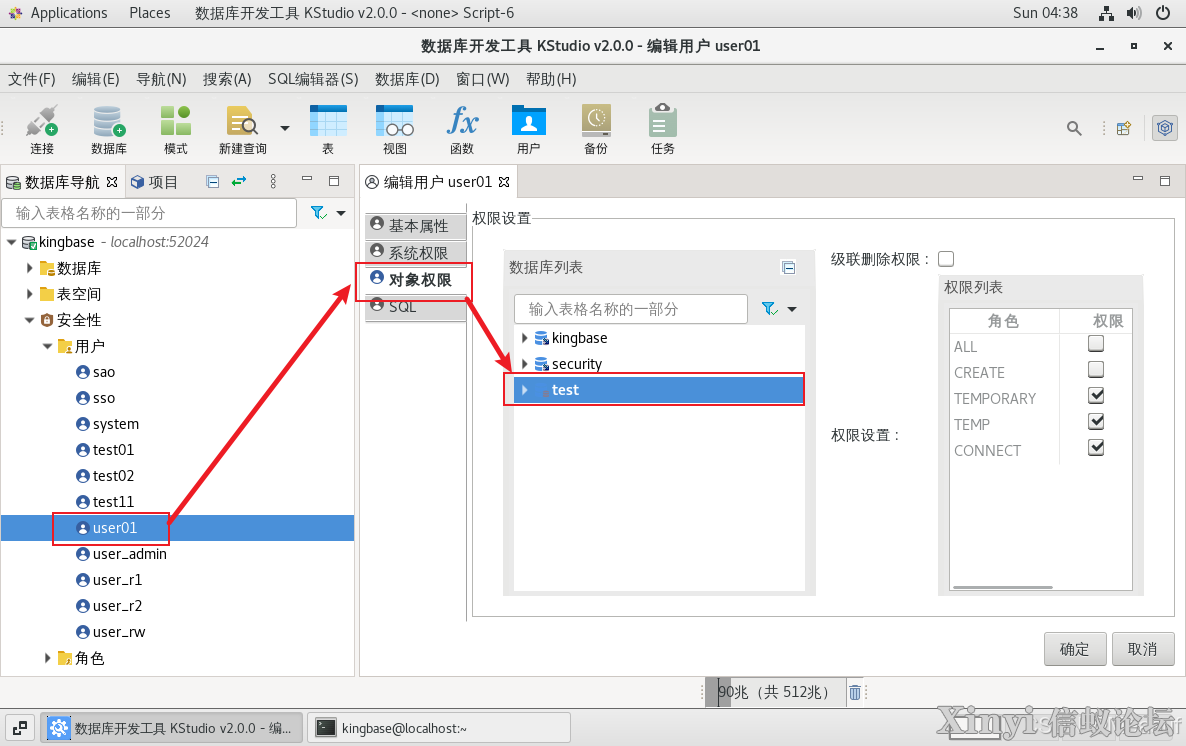Switch to the 项目 tab
Viewport: 1186px width, 746px height.
click(x=154, y=182)
